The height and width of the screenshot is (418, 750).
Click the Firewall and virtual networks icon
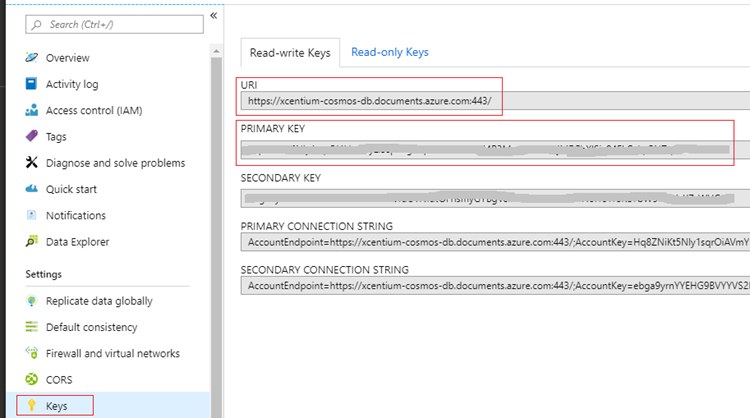click(32, 353)
